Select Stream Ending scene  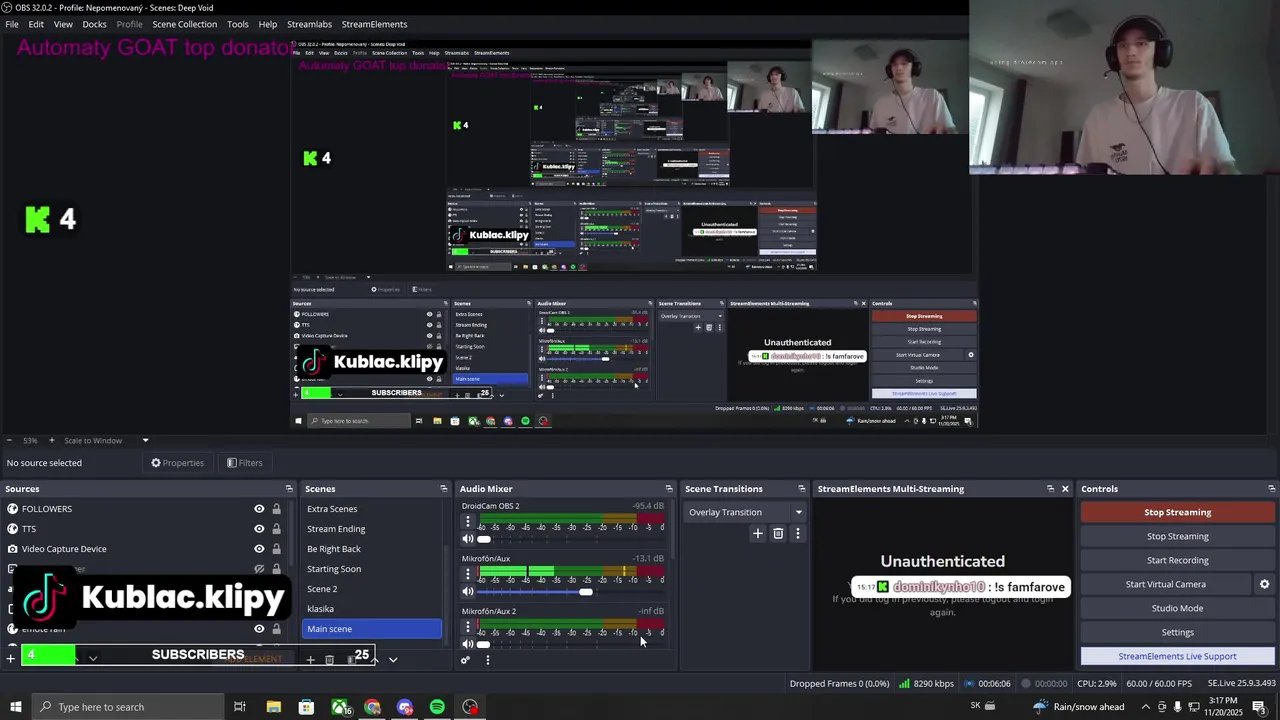click(372, 529)
